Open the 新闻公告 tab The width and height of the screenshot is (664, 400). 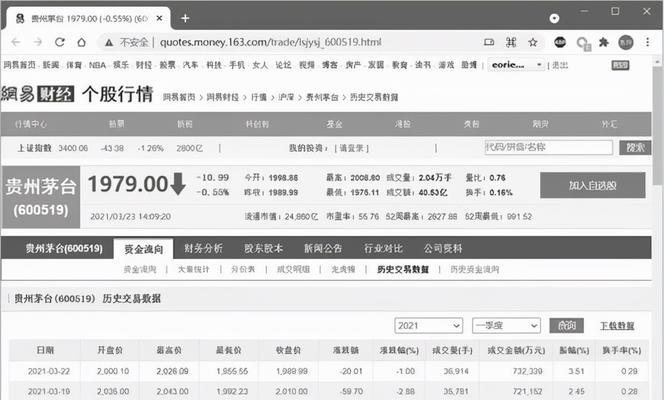pyautogui.click(x=323, y=248)
